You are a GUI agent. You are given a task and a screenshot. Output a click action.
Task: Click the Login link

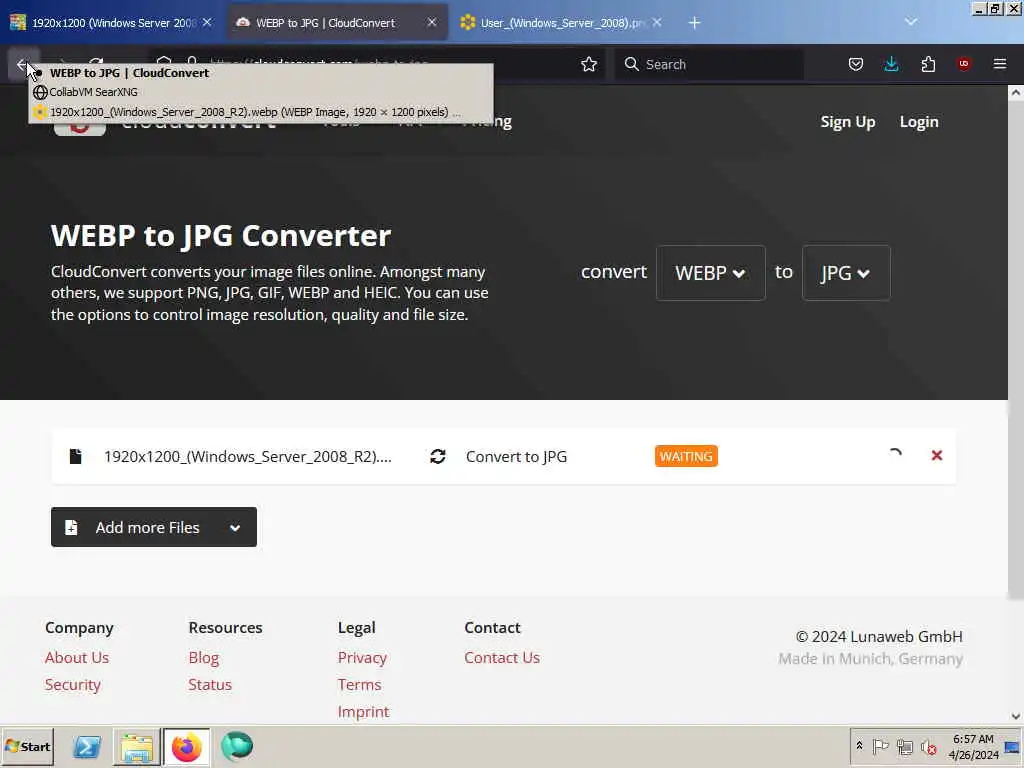[x=919, y=122]
